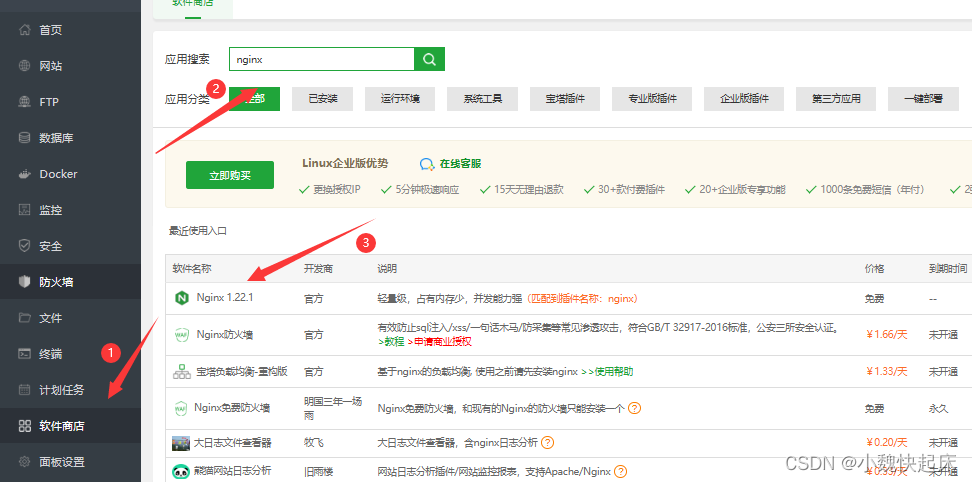Click the 最近使用入口 label
Image resolution: width=972 pixels, height=482 pixels.
[x=198, y=231]
